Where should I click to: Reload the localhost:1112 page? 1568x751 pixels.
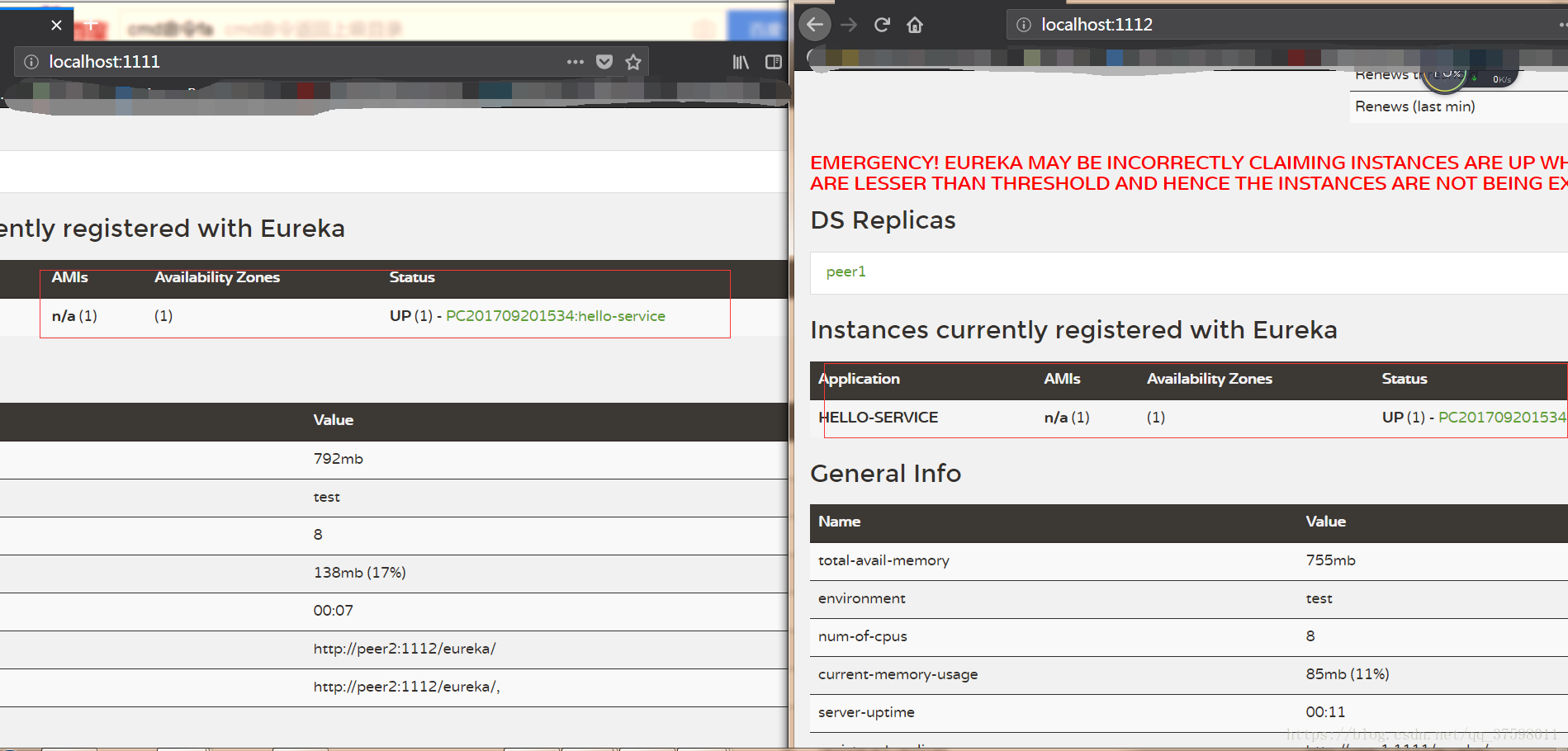882,25
